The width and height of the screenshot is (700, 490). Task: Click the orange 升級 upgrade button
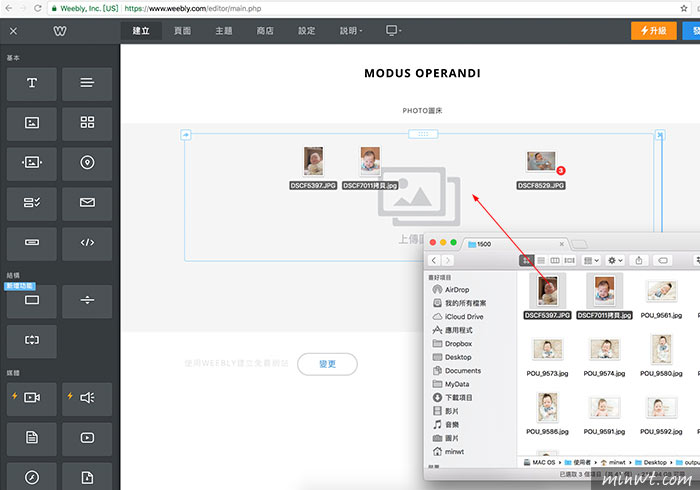tap(654, 31)
